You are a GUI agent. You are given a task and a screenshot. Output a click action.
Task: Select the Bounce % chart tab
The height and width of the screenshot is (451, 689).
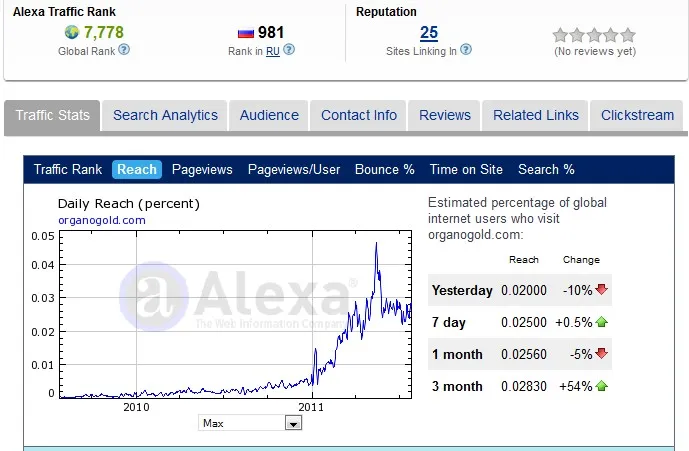click(x=384, y=170)
